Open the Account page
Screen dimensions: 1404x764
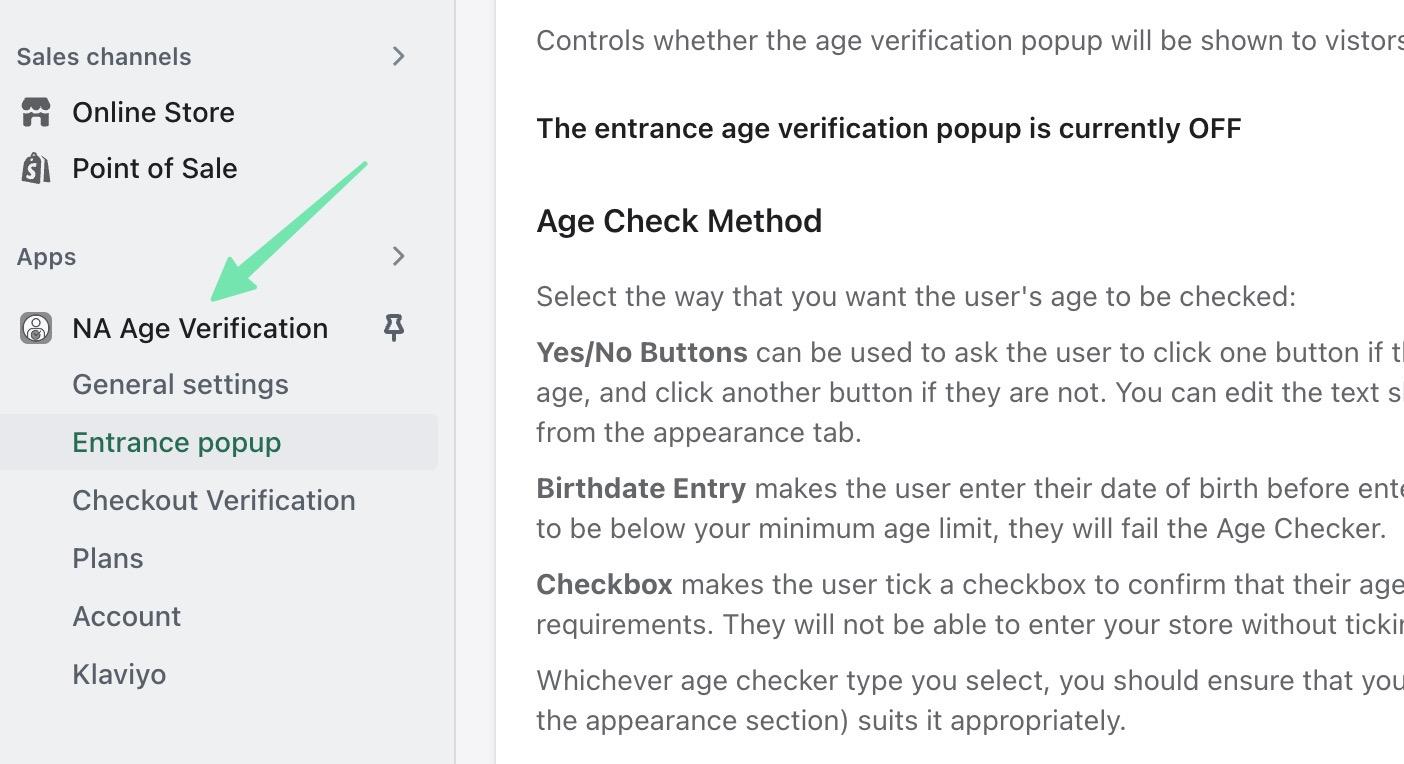tap(126, 616)
